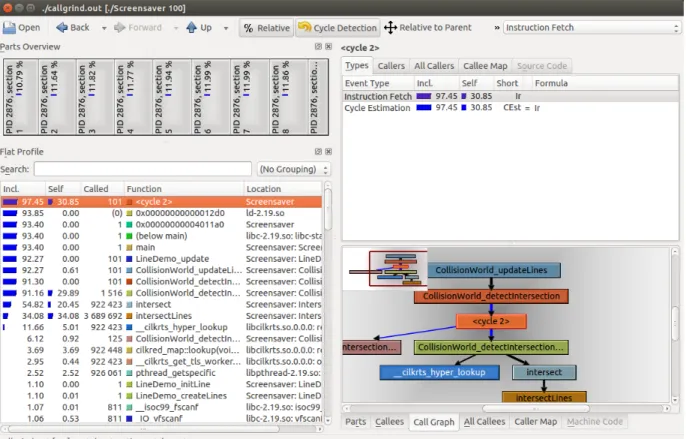Sort by the Location column header
Image resolution: width=686 pixels, height=439 pixels.
283,189
